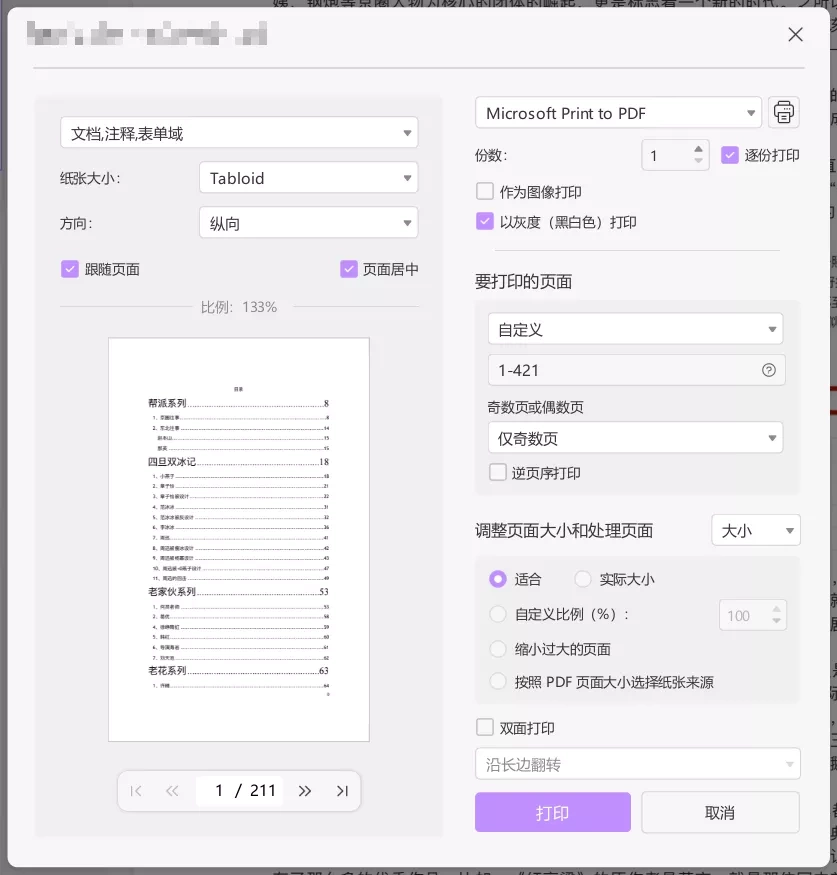Image resolution: width=837 pixels, height=875 pixels.
Task: Uncheck 以灰度（黑白色）打印
Action: pyautogui.click(x=485, y=222)
